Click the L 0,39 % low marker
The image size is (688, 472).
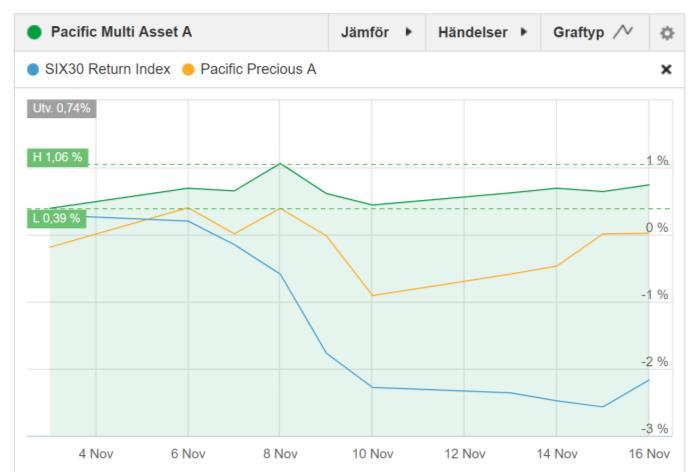coord(57,218)
